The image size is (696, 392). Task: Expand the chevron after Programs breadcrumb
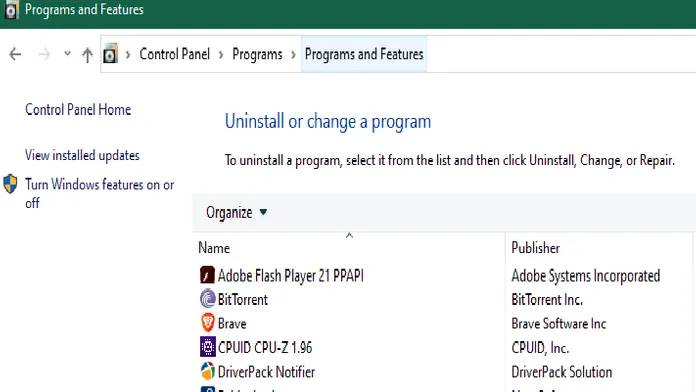293,55
